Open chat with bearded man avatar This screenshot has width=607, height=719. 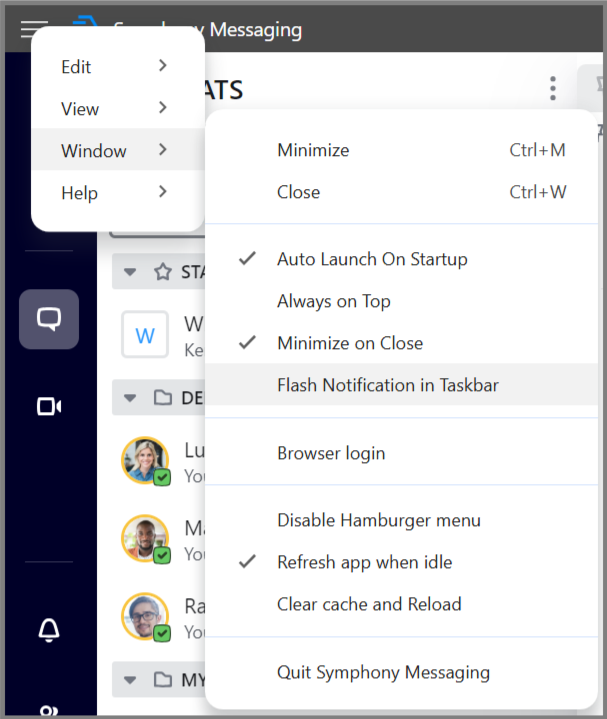145,538
